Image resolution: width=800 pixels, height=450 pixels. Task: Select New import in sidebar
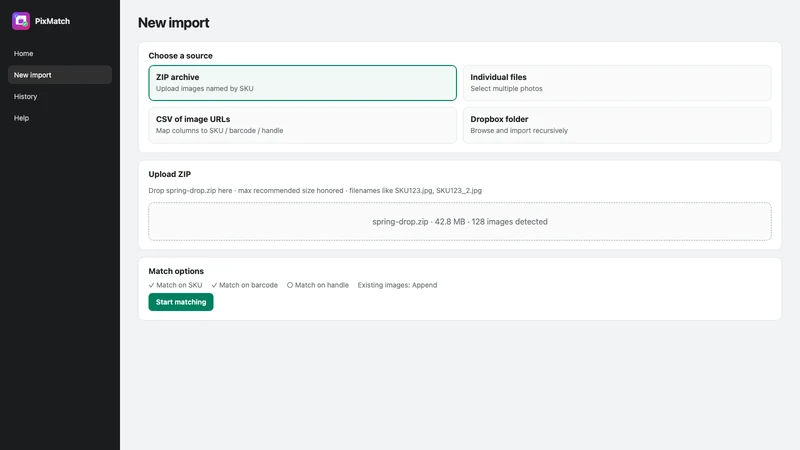click(60, 75)
